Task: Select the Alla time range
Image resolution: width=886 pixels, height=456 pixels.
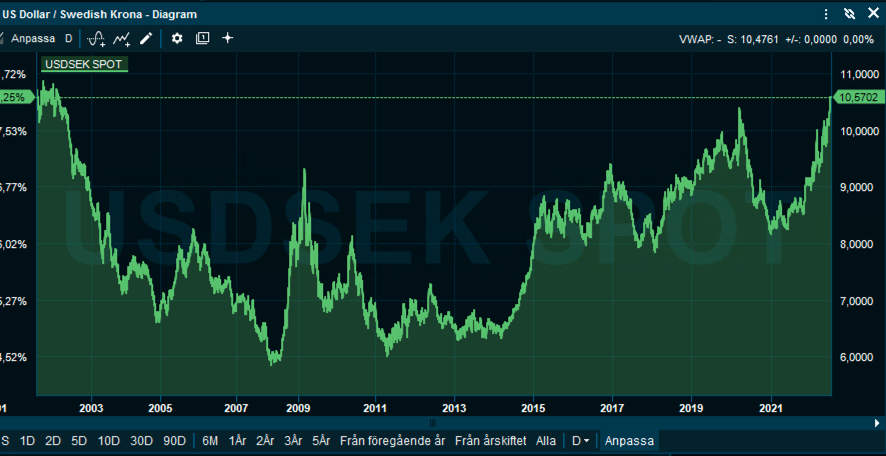Action: (x=546, y=440)
